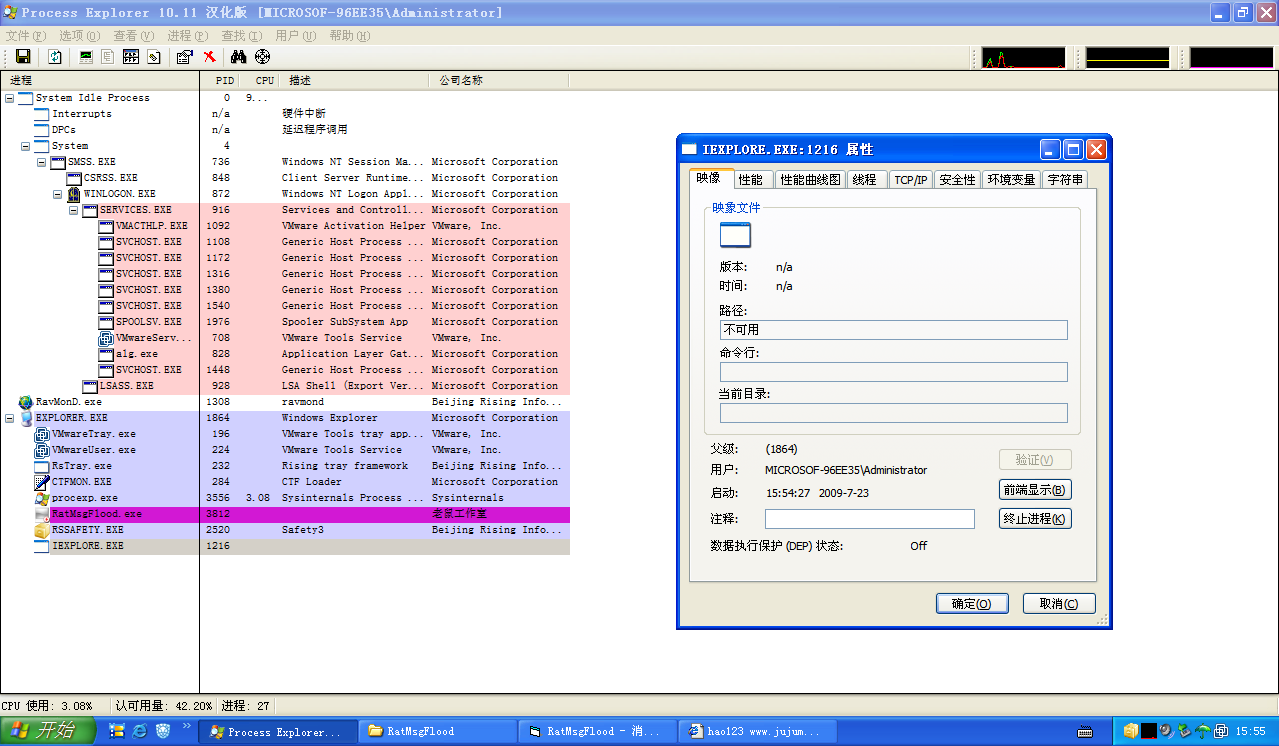Collapse the EXPLORER.EXE tree node
The height and width of the screenshot is (746, 1279).
9,418
